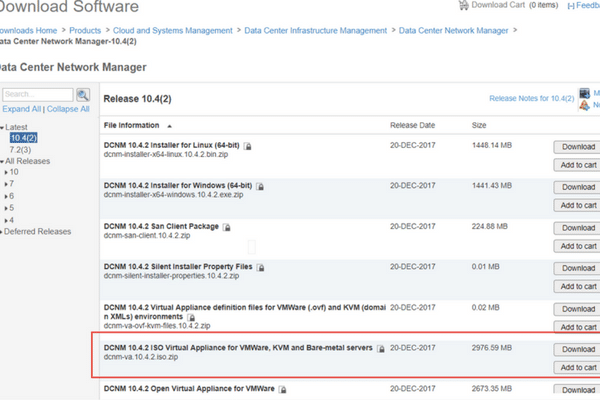Add Virtual Appliance definition files to cart
Screen dimensions: 600x400
(x=578, y=327)
